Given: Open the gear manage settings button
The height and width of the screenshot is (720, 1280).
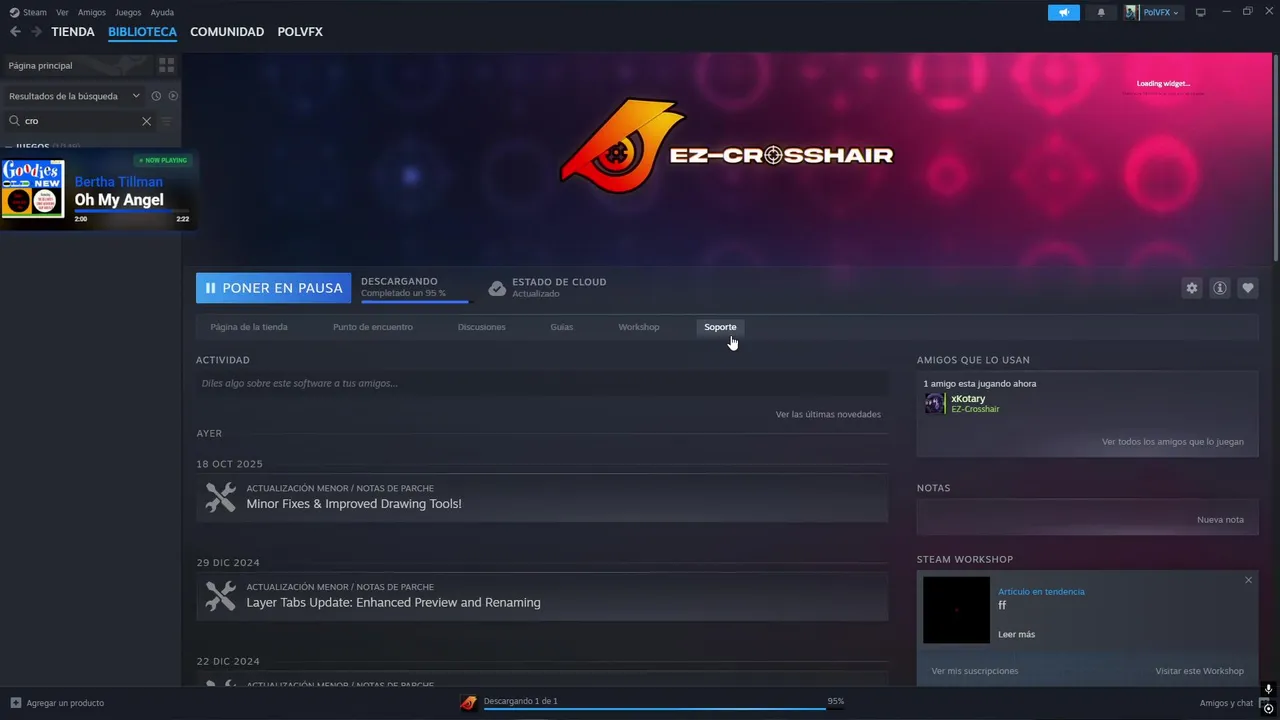Looking at the screenshot, I should click(x=1191, y=288).
